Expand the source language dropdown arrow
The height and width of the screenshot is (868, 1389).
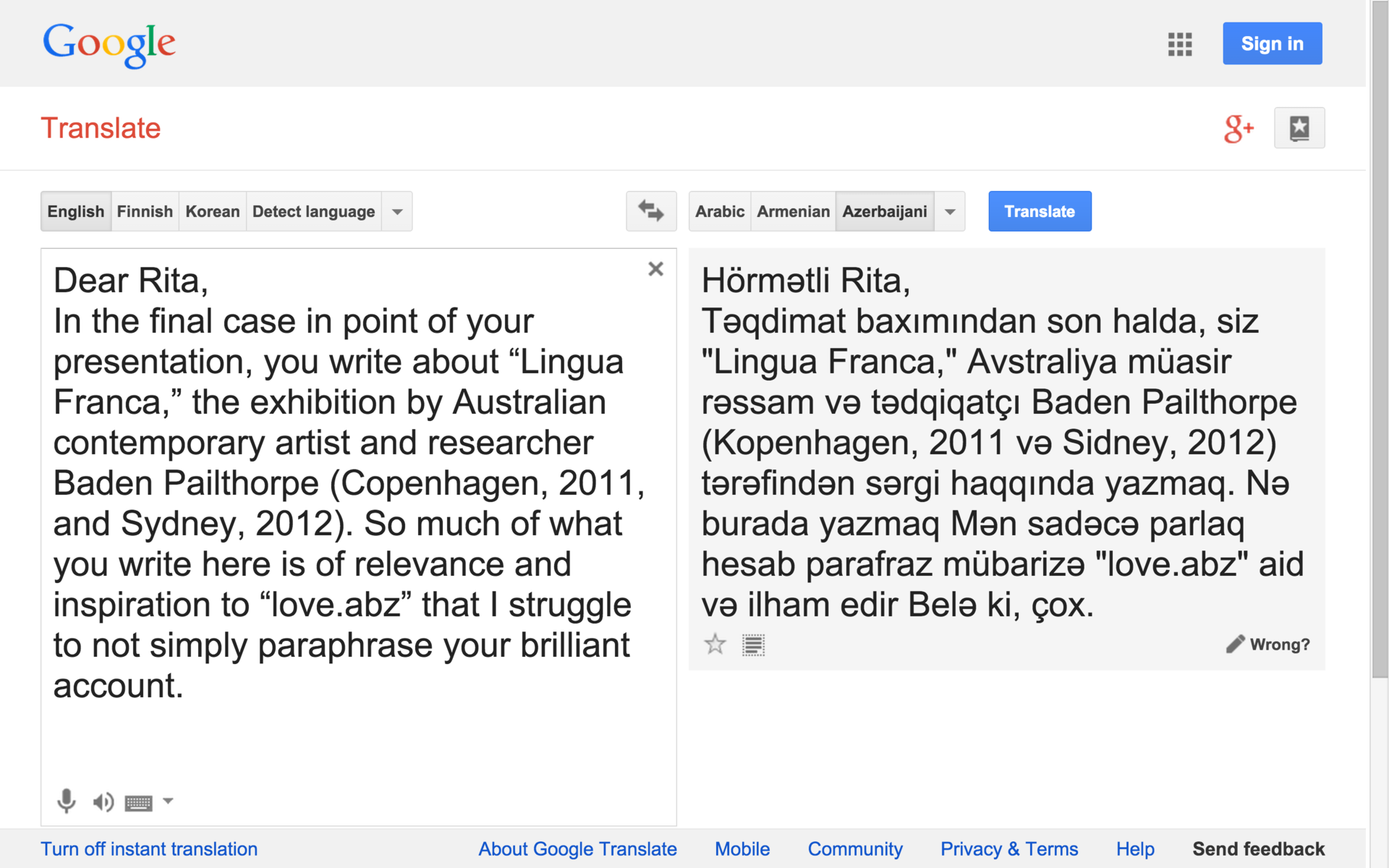tap(397, 212)
